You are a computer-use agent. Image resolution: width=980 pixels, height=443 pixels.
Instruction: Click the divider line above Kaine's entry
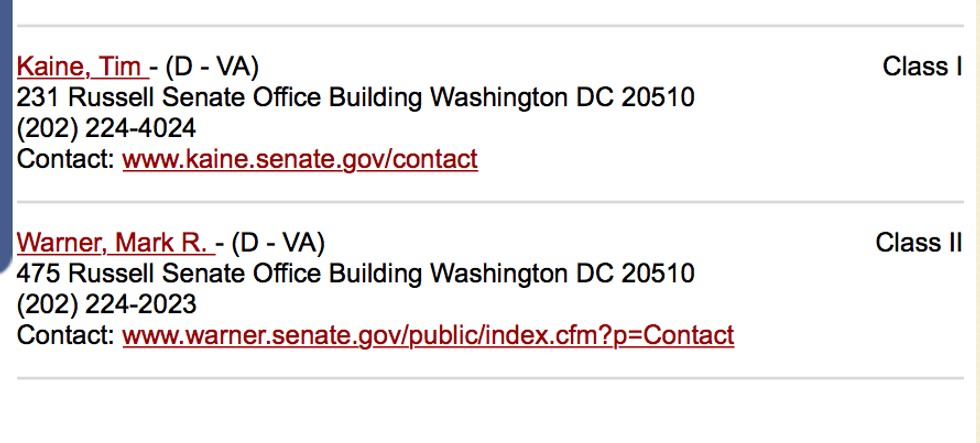pos(490,26)
